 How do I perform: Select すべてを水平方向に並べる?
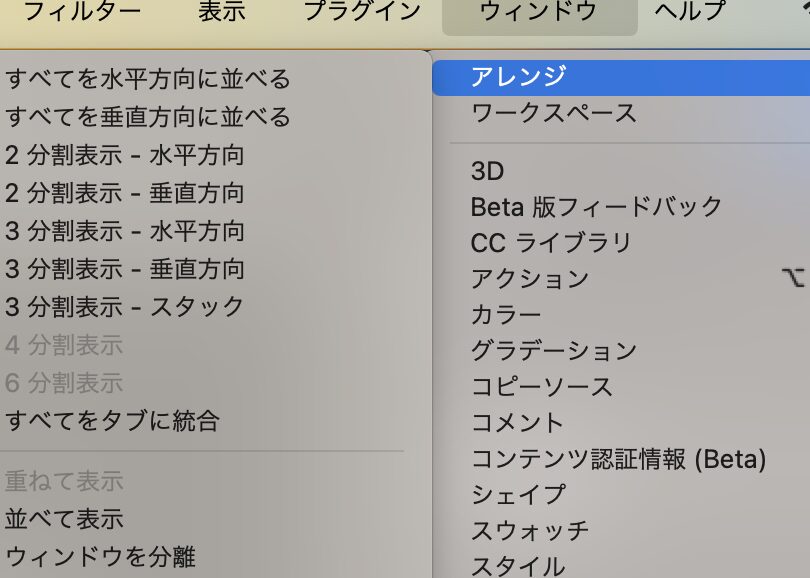tap(148, 79)
